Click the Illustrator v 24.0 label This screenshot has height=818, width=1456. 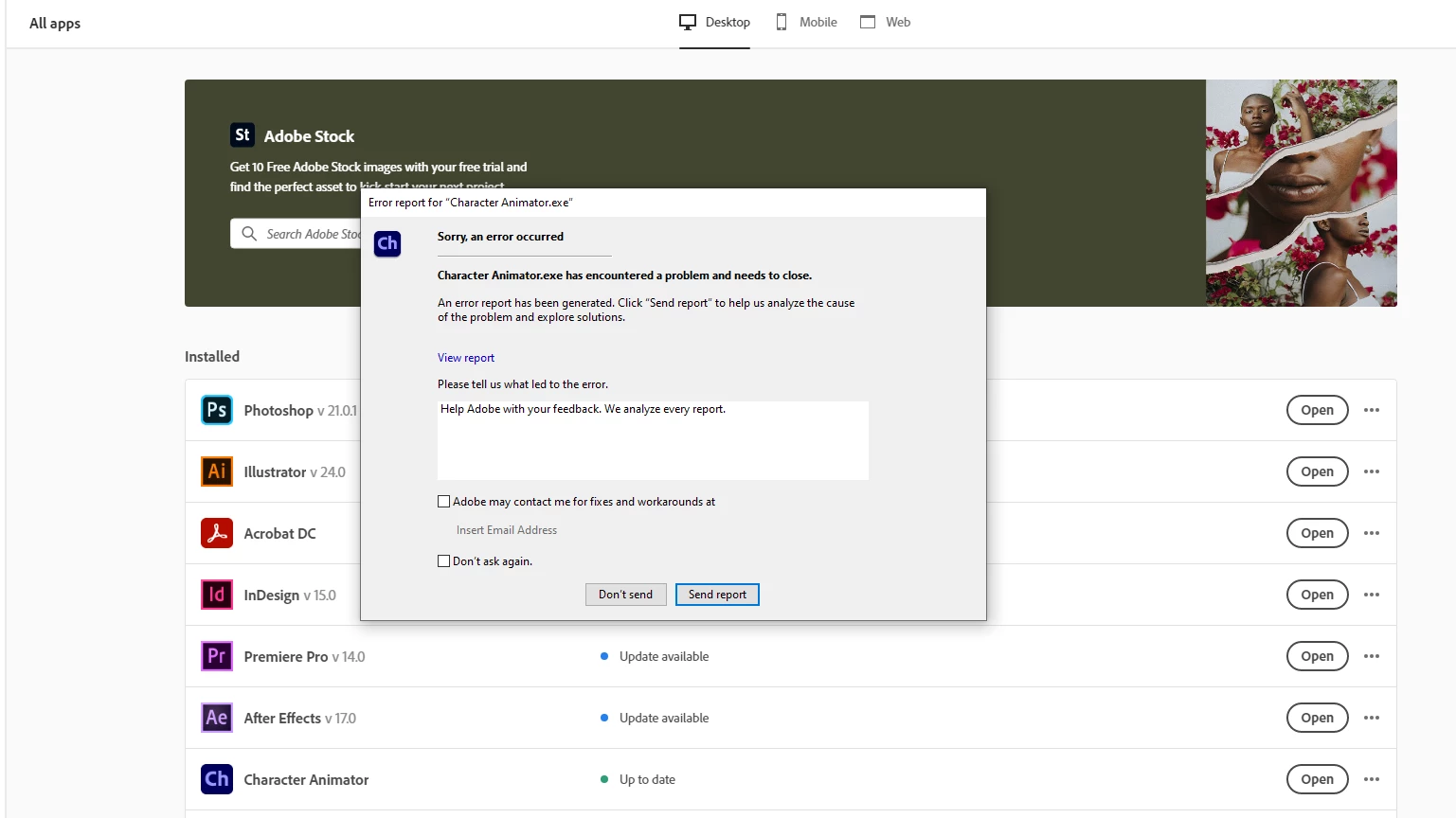(x=295, y=471)
